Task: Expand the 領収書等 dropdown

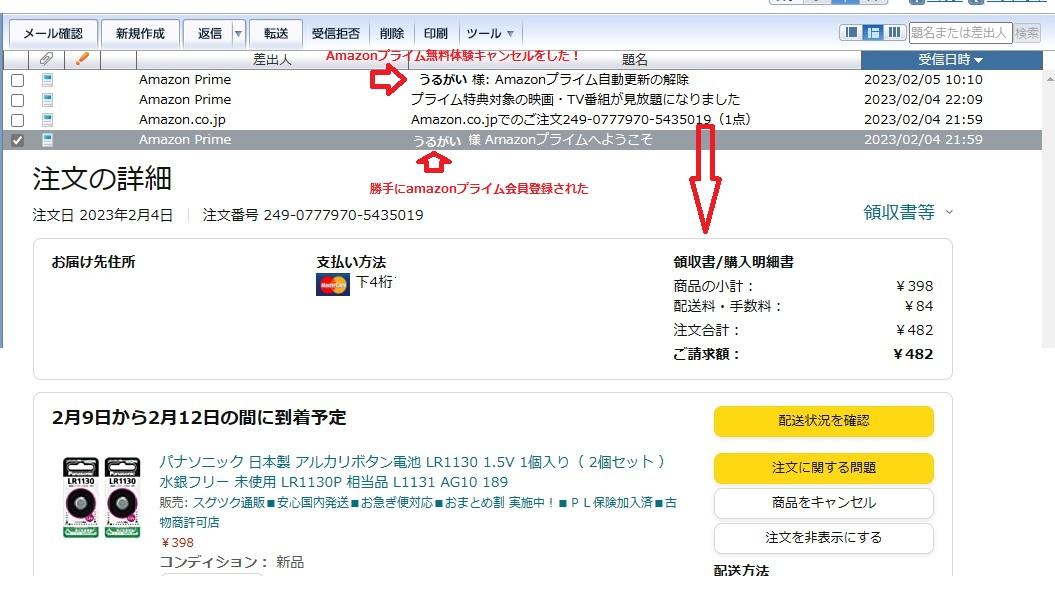Action: 908,213
